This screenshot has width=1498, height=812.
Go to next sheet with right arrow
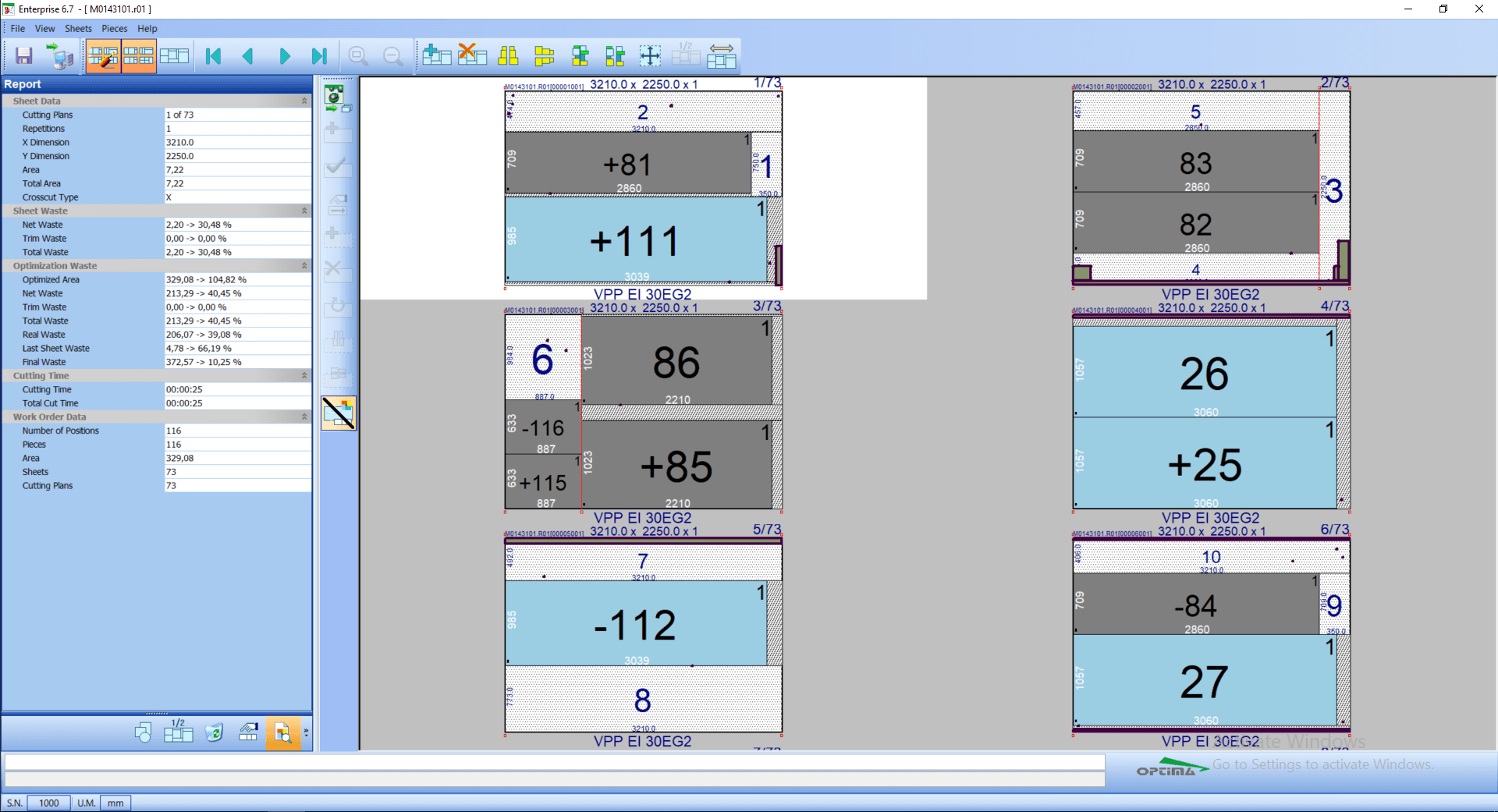tap(284, 56)
